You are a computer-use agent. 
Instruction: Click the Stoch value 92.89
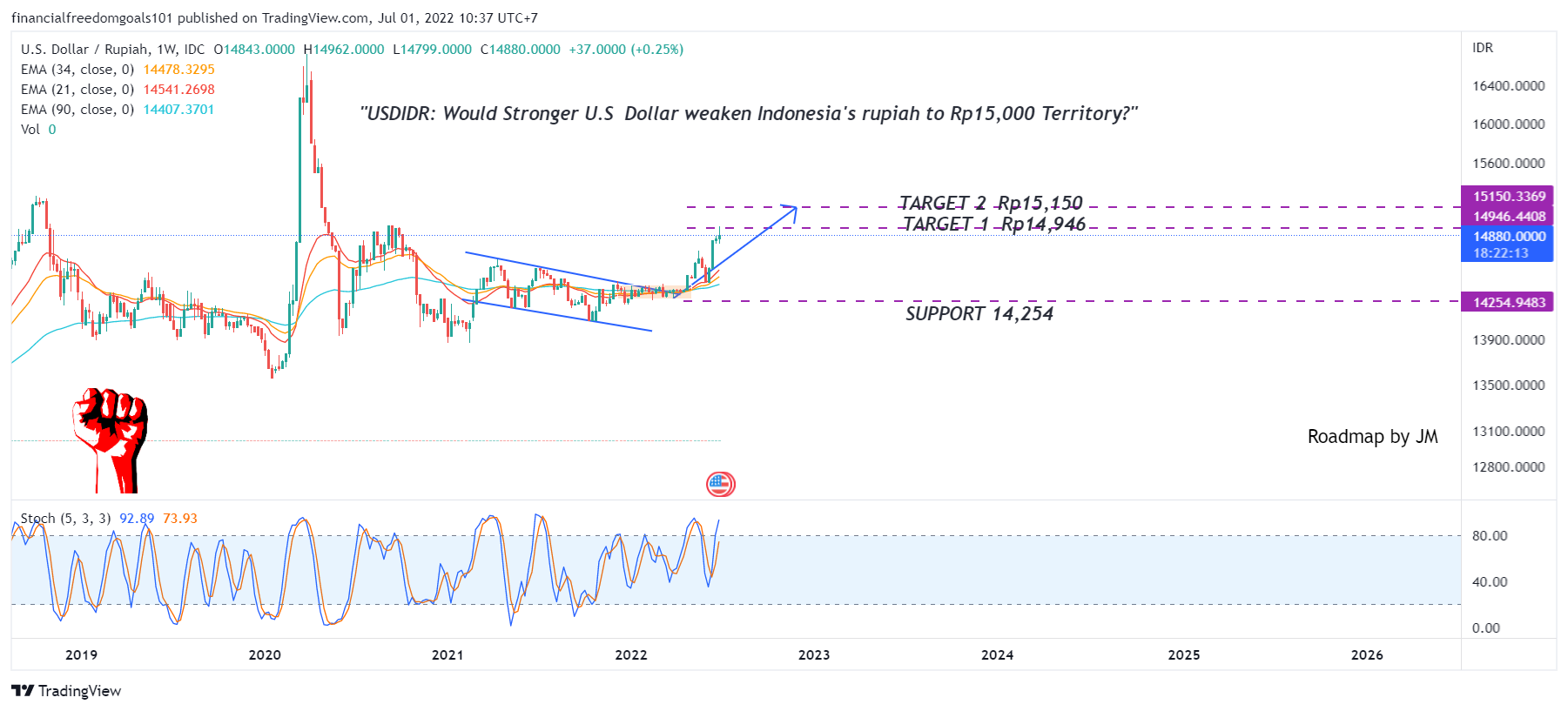(x=137, y=519)
